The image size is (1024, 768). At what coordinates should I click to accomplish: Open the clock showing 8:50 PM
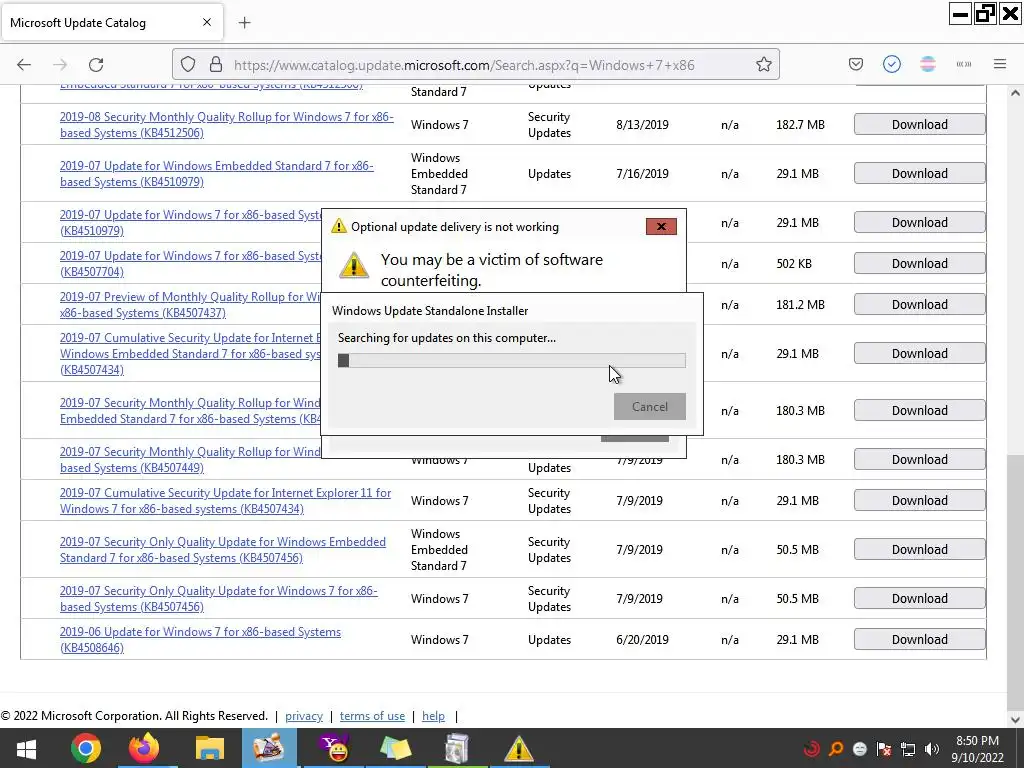click(x=977, y=749)
